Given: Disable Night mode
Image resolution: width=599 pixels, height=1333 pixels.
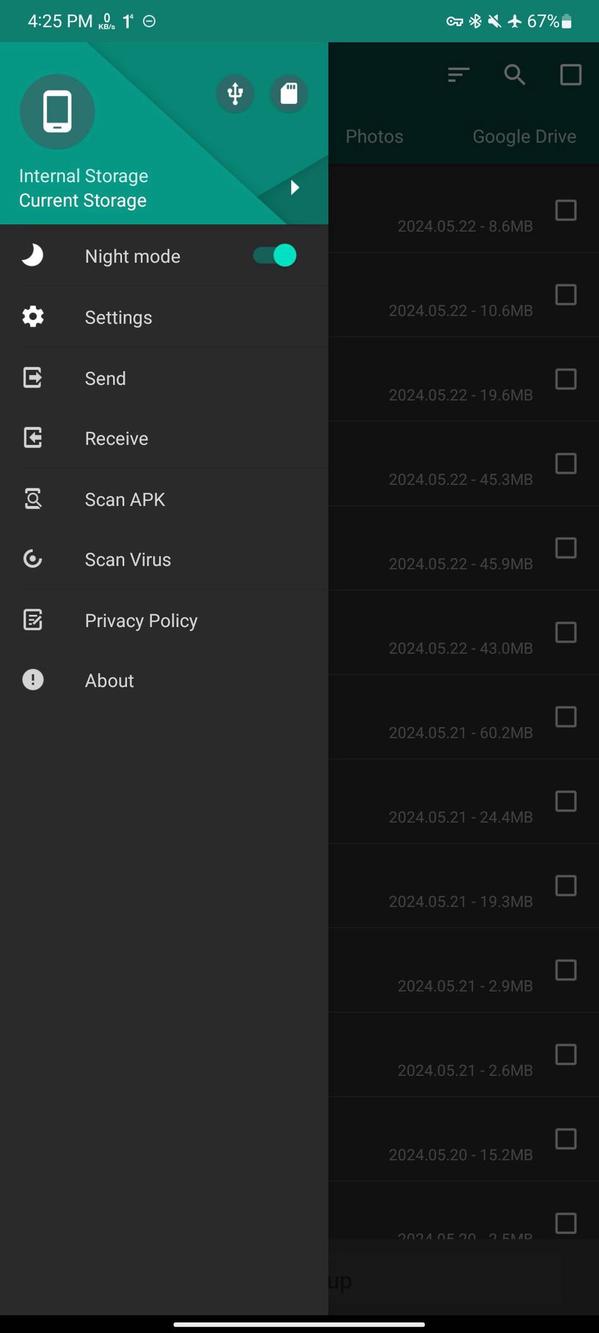Looking at the screenshot, I should tap(271, 256).
